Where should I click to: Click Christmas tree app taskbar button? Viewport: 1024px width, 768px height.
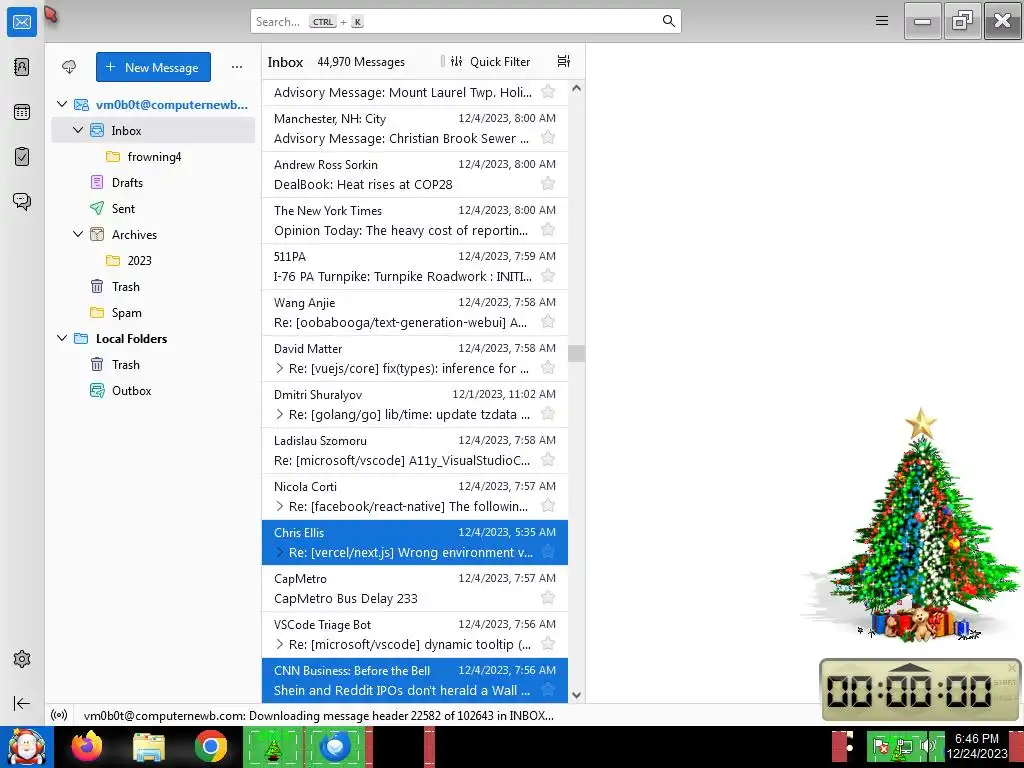(273, 746)
